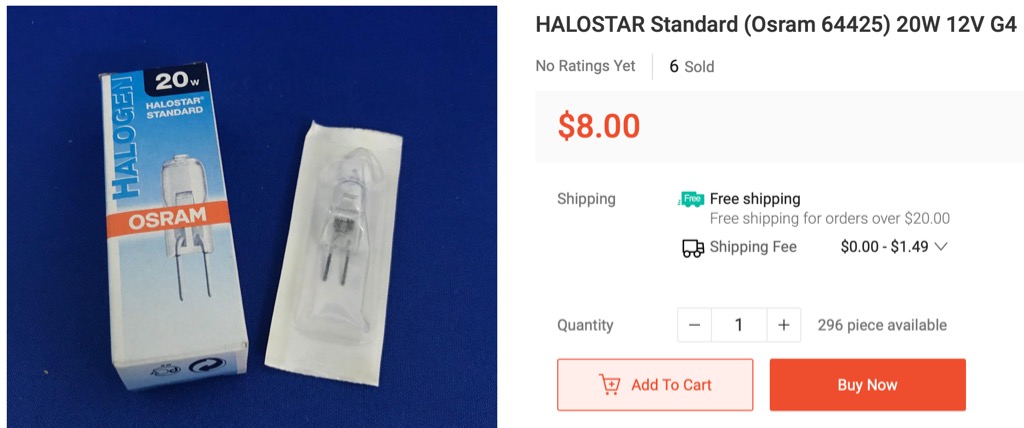Image resolution: width=1024 pixels, height=428 pixels.
Task: Open the No Ratings Yet link
Action: click(x=585, y=66)
